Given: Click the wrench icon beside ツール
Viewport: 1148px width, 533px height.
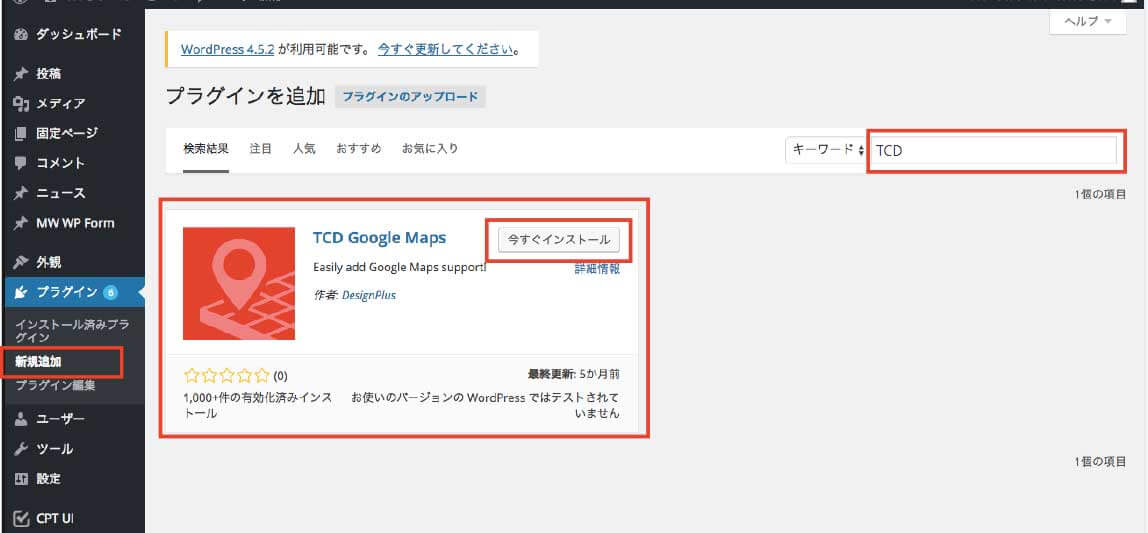Looking at the screenshot, I should 20,449.
